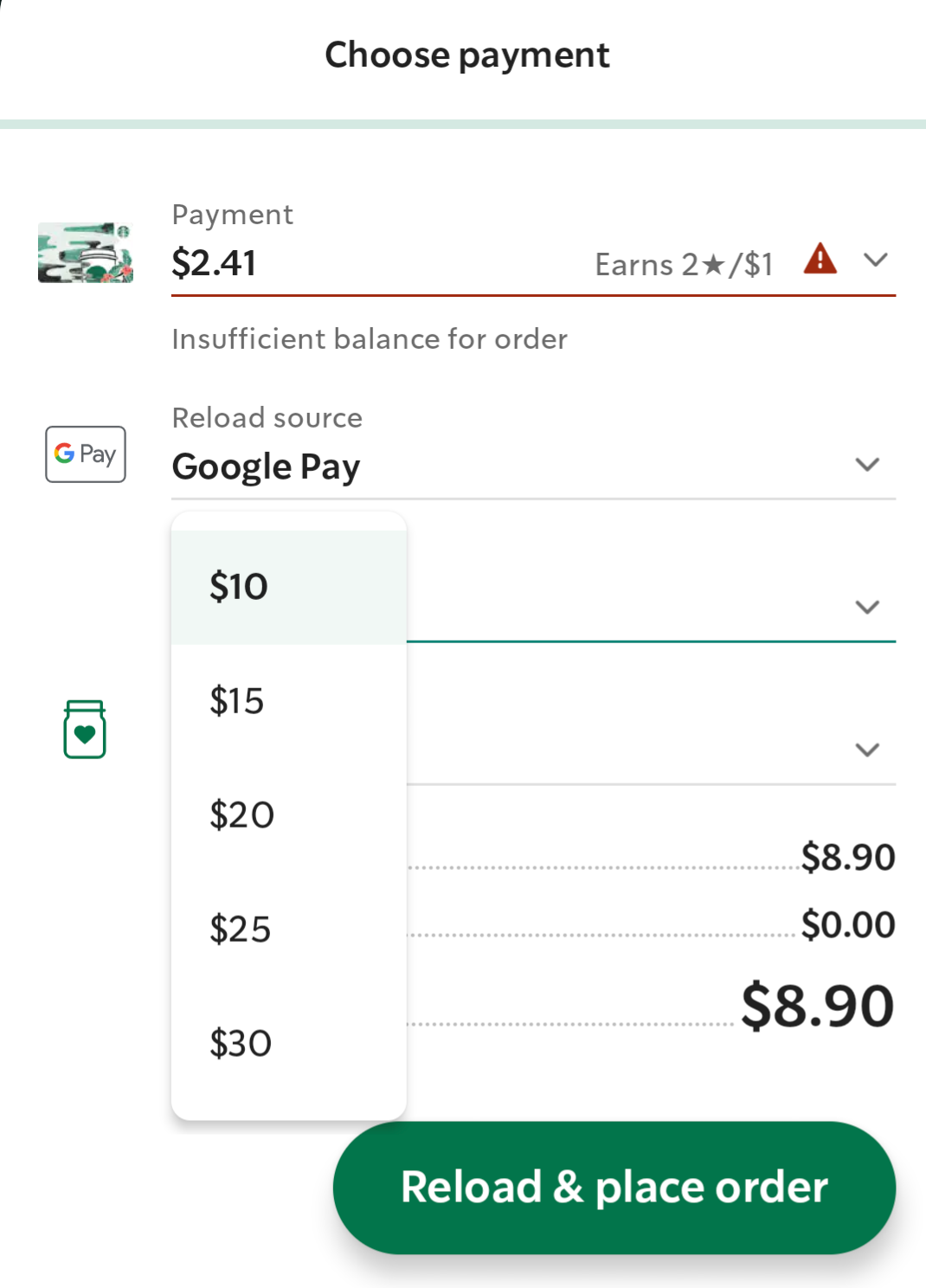Pick the $20 reload option
Viewport: 926px width, 1288px height.
point(289,815)
